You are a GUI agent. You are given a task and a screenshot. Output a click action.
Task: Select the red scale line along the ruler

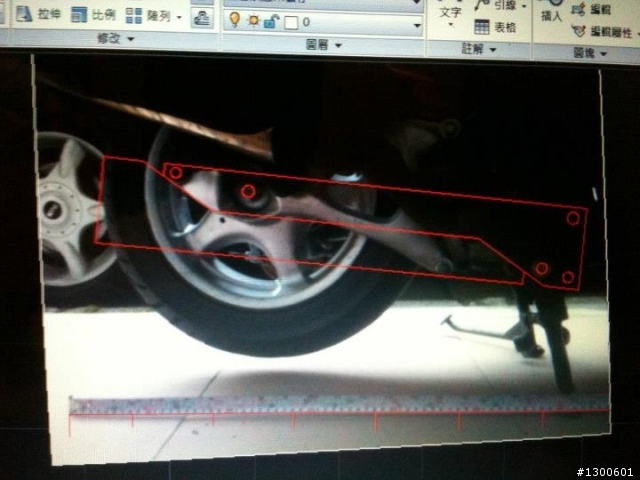point(339,413)
